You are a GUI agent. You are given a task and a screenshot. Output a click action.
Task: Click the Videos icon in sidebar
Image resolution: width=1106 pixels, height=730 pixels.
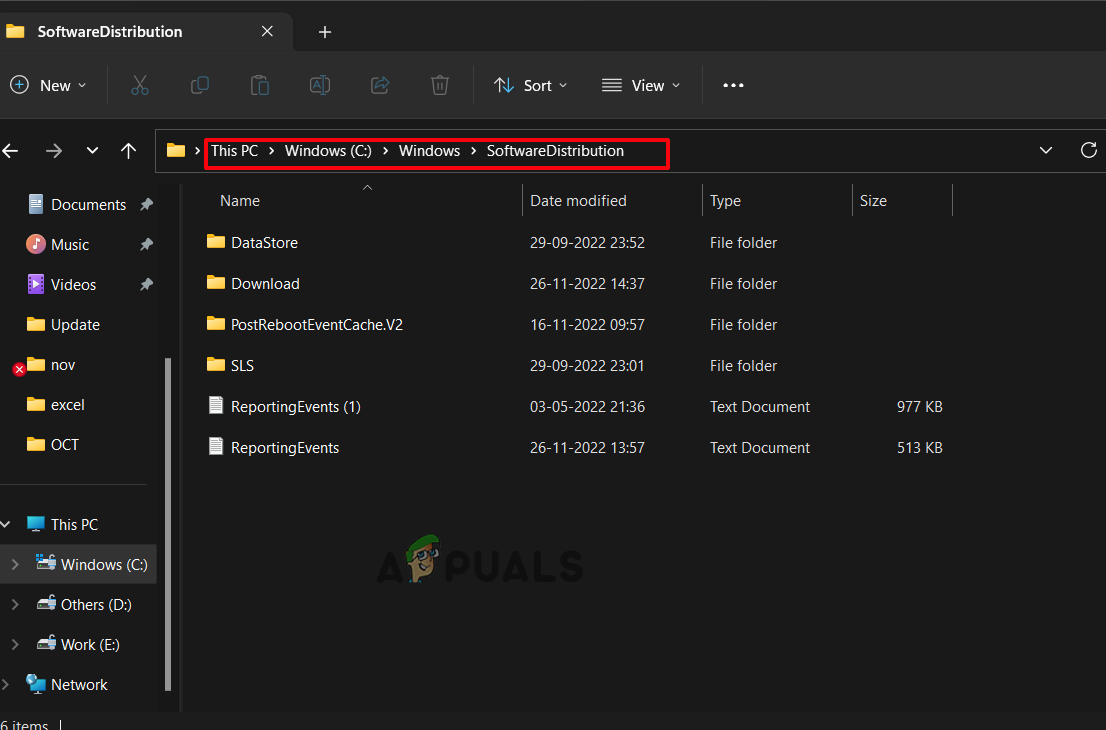tap(35, 284)
